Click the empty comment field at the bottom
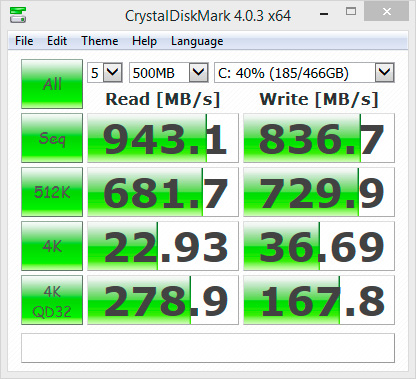 (208, 348)
